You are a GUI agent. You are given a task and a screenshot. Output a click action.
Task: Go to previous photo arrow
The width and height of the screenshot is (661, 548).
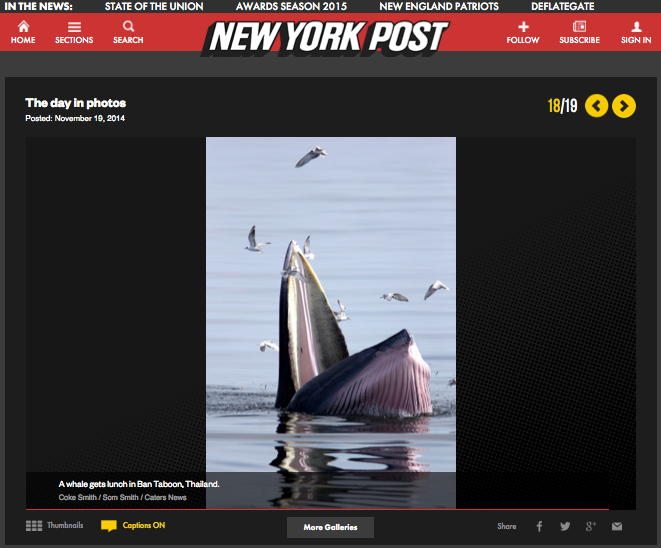click(597, 106)
